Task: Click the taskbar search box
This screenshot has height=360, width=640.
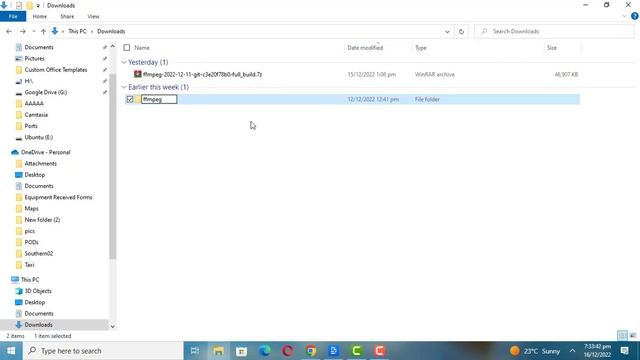Action: click(x=103, y=351)
